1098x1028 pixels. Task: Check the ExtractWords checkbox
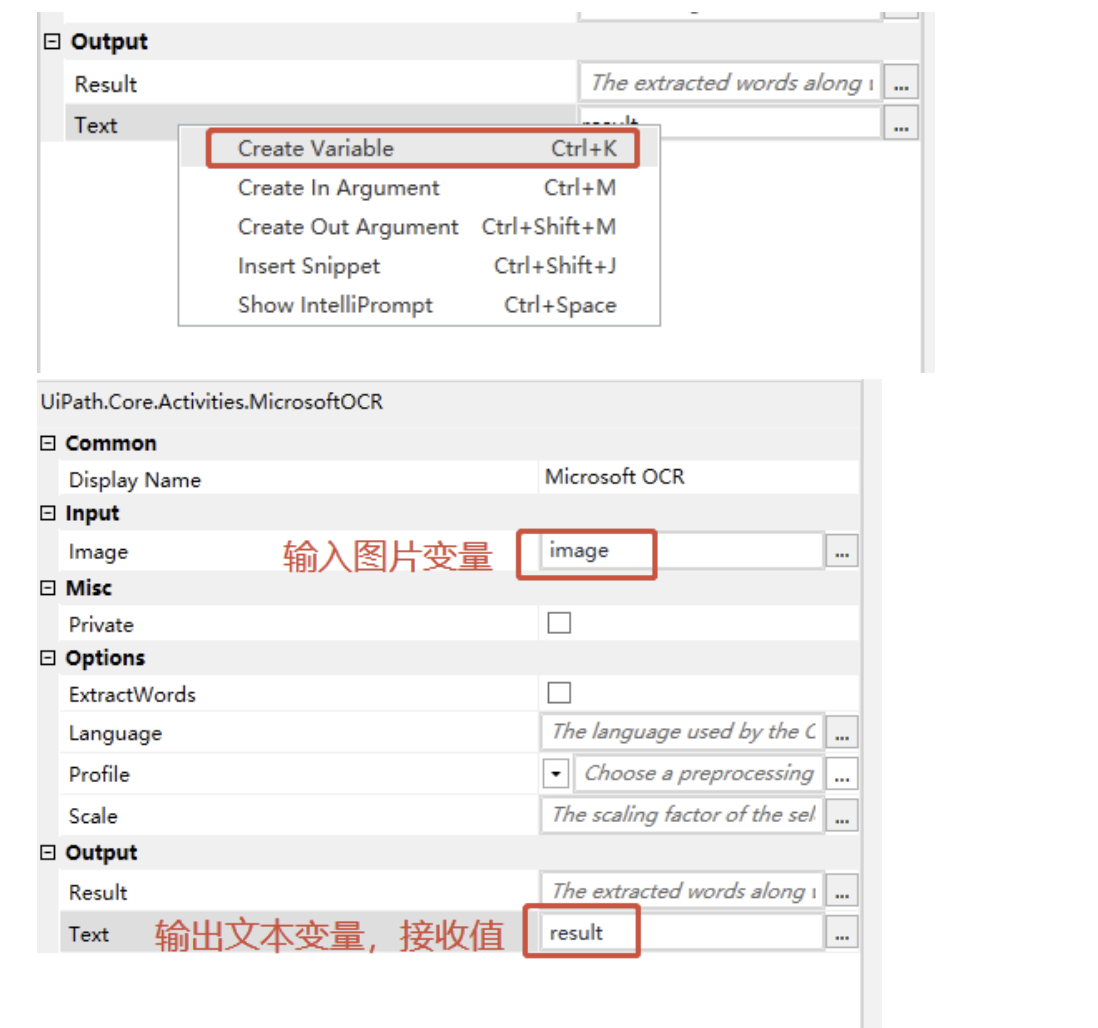[559, 691]
